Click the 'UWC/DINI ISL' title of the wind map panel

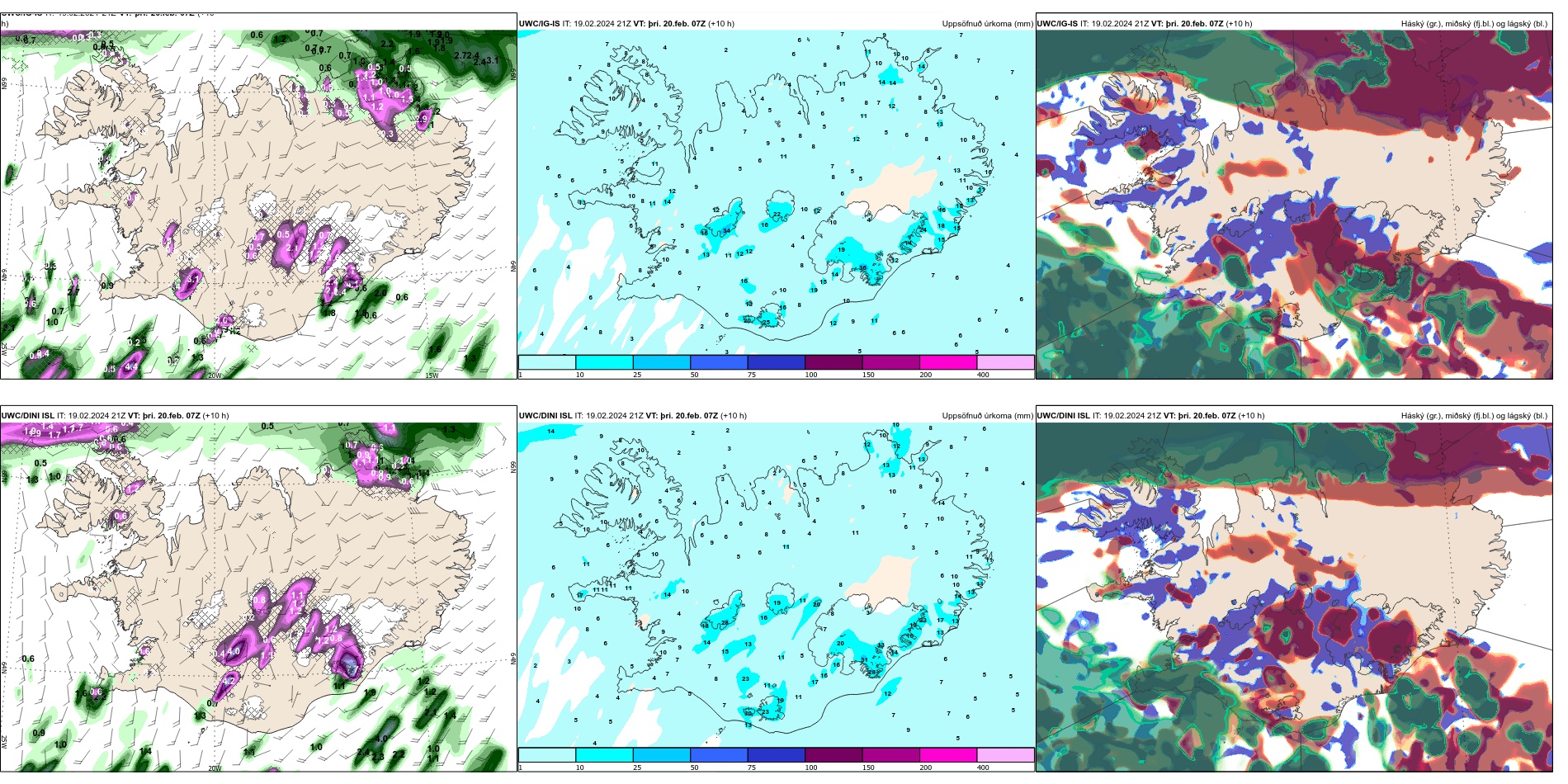27,416
